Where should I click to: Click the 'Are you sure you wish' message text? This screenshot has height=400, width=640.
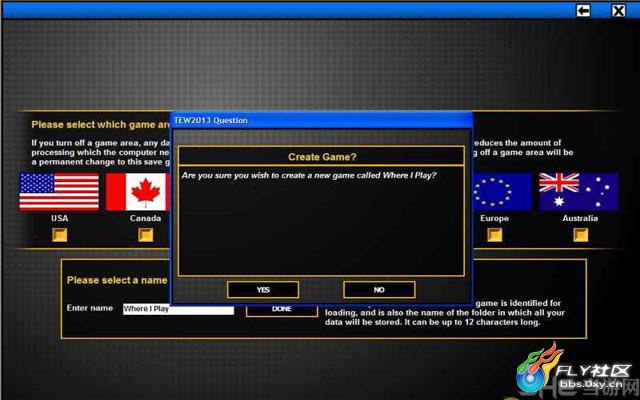click(309, 176)
